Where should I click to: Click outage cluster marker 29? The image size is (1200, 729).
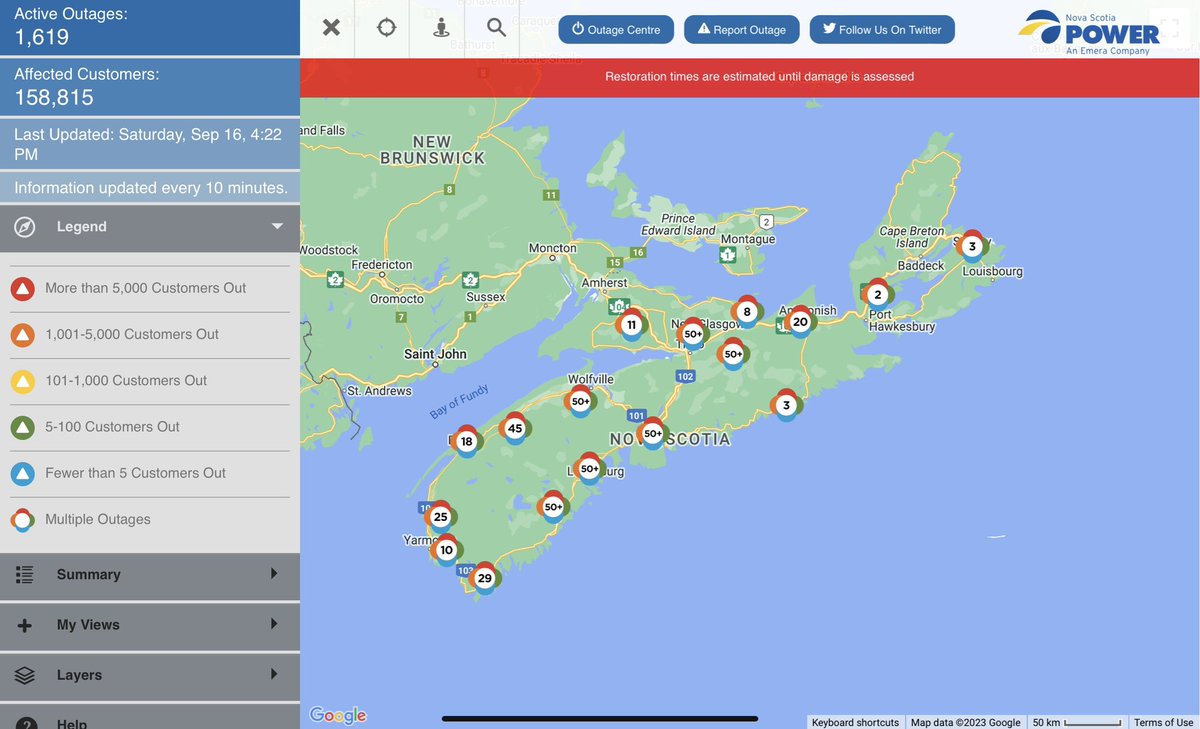[x=485, y=578]
